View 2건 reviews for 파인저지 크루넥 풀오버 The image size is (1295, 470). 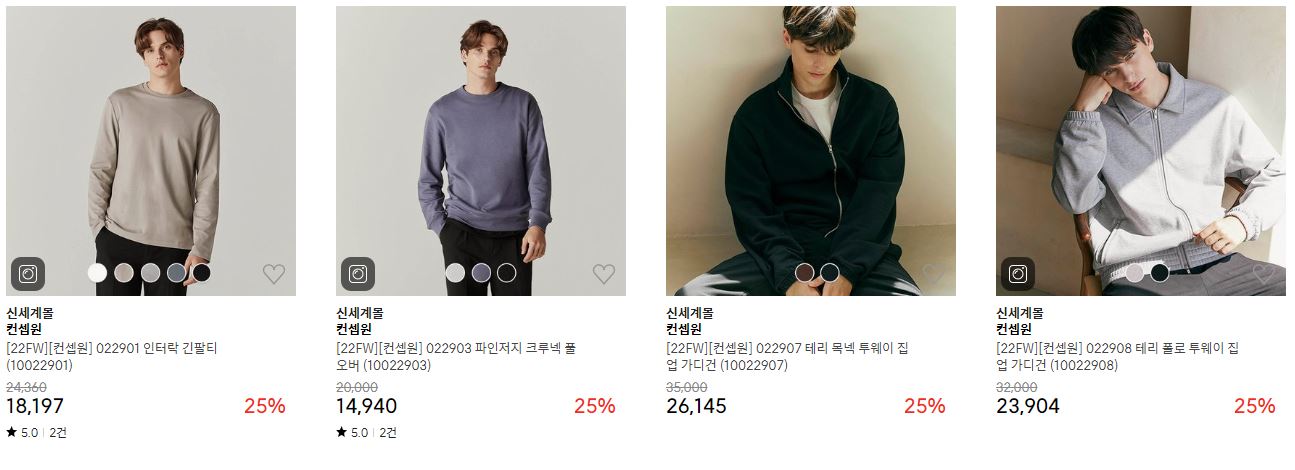pos(388,433)
